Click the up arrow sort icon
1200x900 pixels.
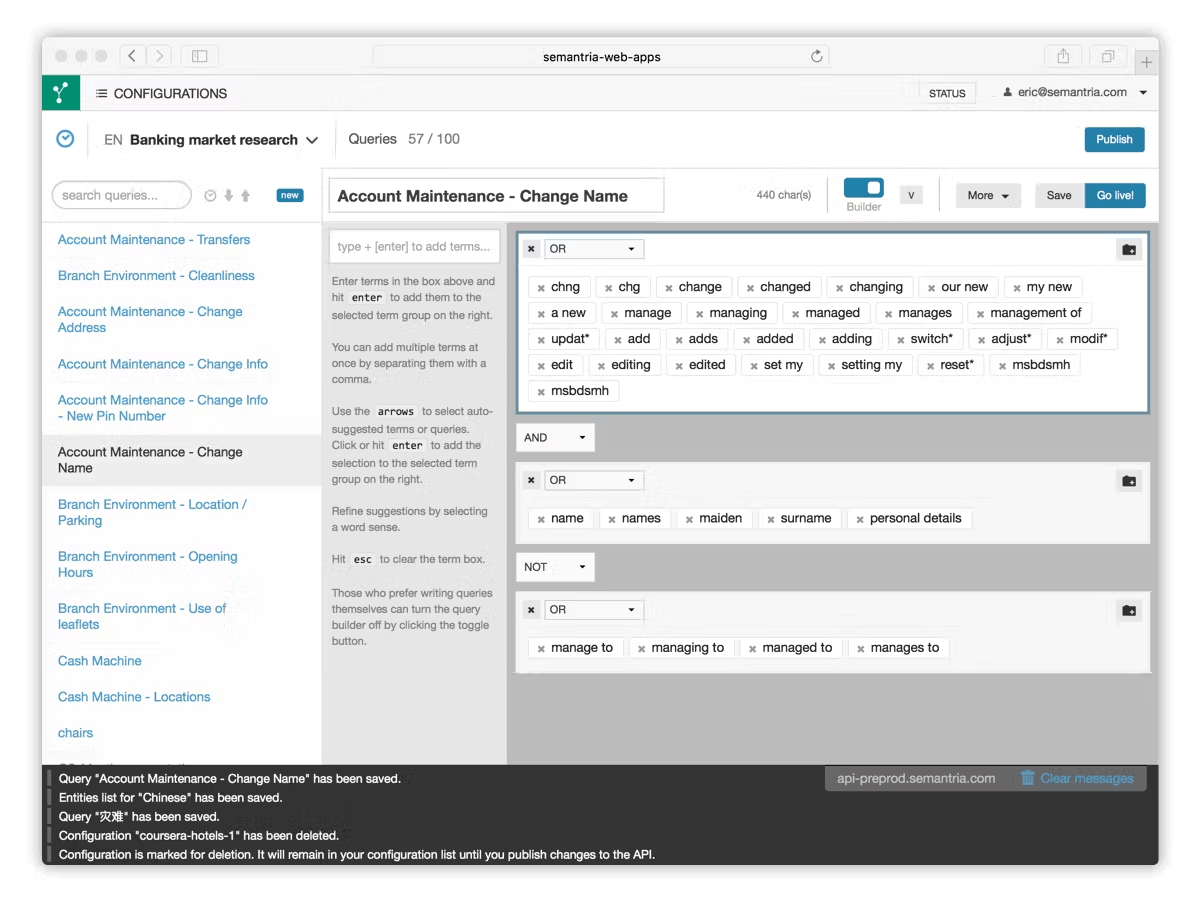[x=246, y=196]
